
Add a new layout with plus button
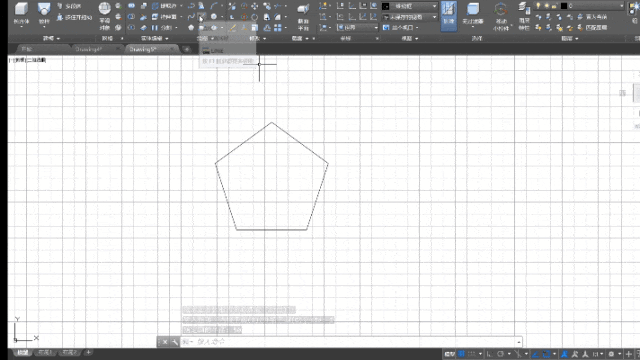[88, 352]
